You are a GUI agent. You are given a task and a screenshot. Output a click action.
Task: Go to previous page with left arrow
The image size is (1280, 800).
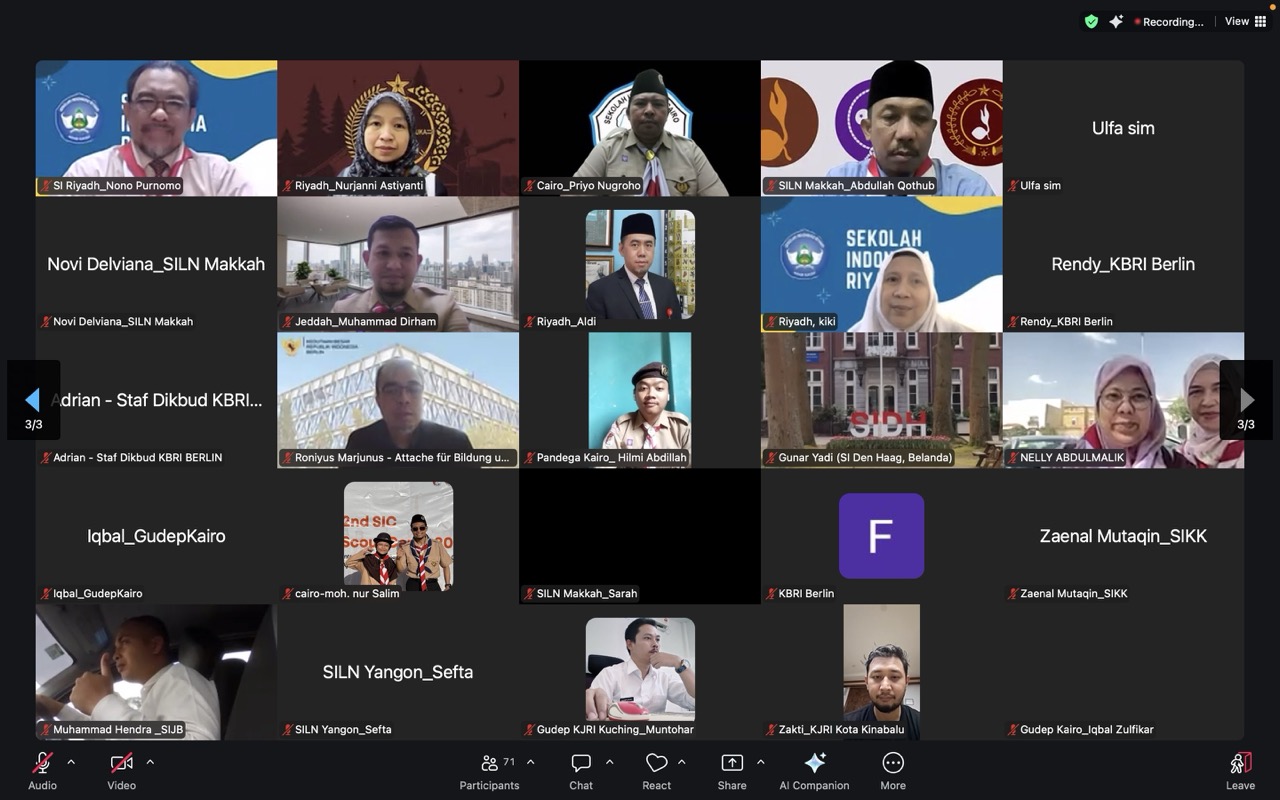[33, 400]
